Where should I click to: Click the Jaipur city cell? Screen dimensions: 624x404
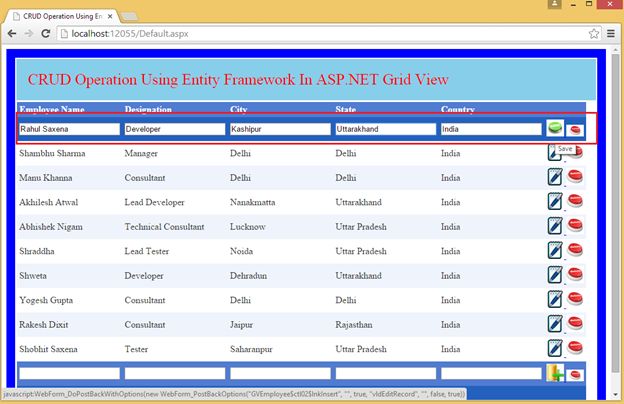click(241, 324)
